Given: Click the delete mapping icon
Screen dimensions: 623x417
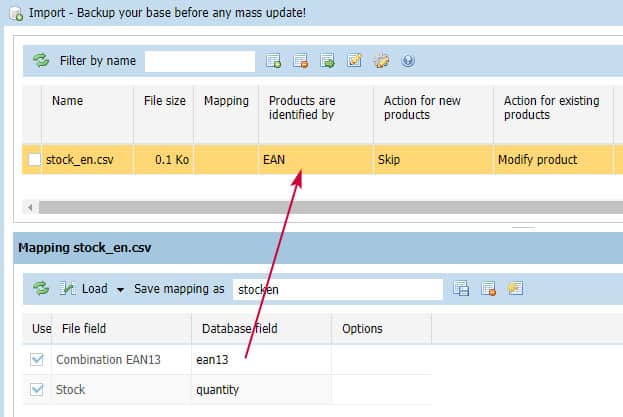Looking at the screenshot, I should (x=488, y=289).
